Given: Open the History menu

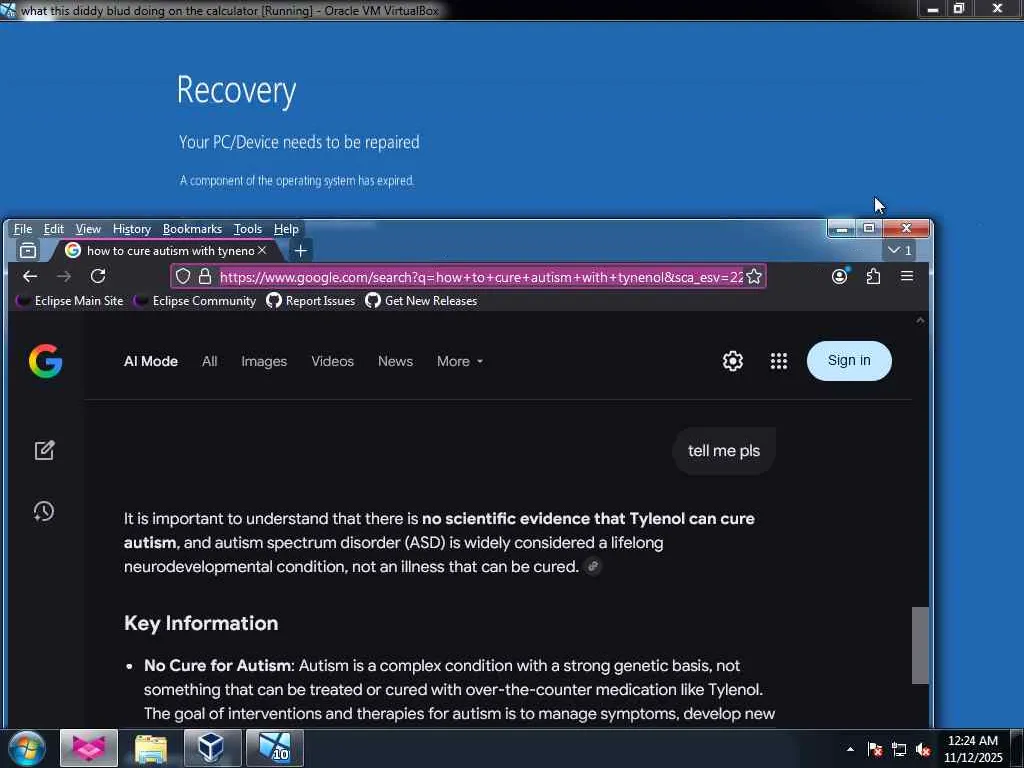Looking at the screenshot, I should pos(132,229).
